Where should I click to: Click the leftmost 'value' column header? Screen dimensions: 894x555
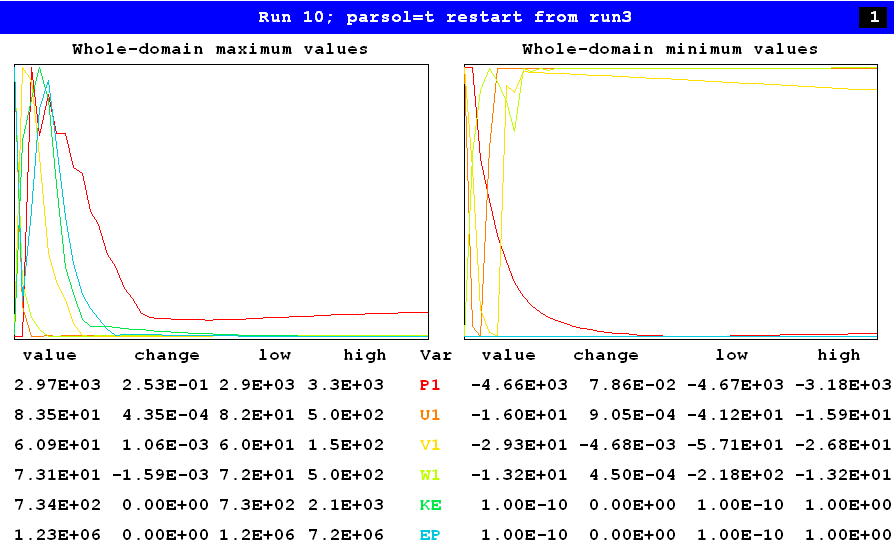click(49, 355)
